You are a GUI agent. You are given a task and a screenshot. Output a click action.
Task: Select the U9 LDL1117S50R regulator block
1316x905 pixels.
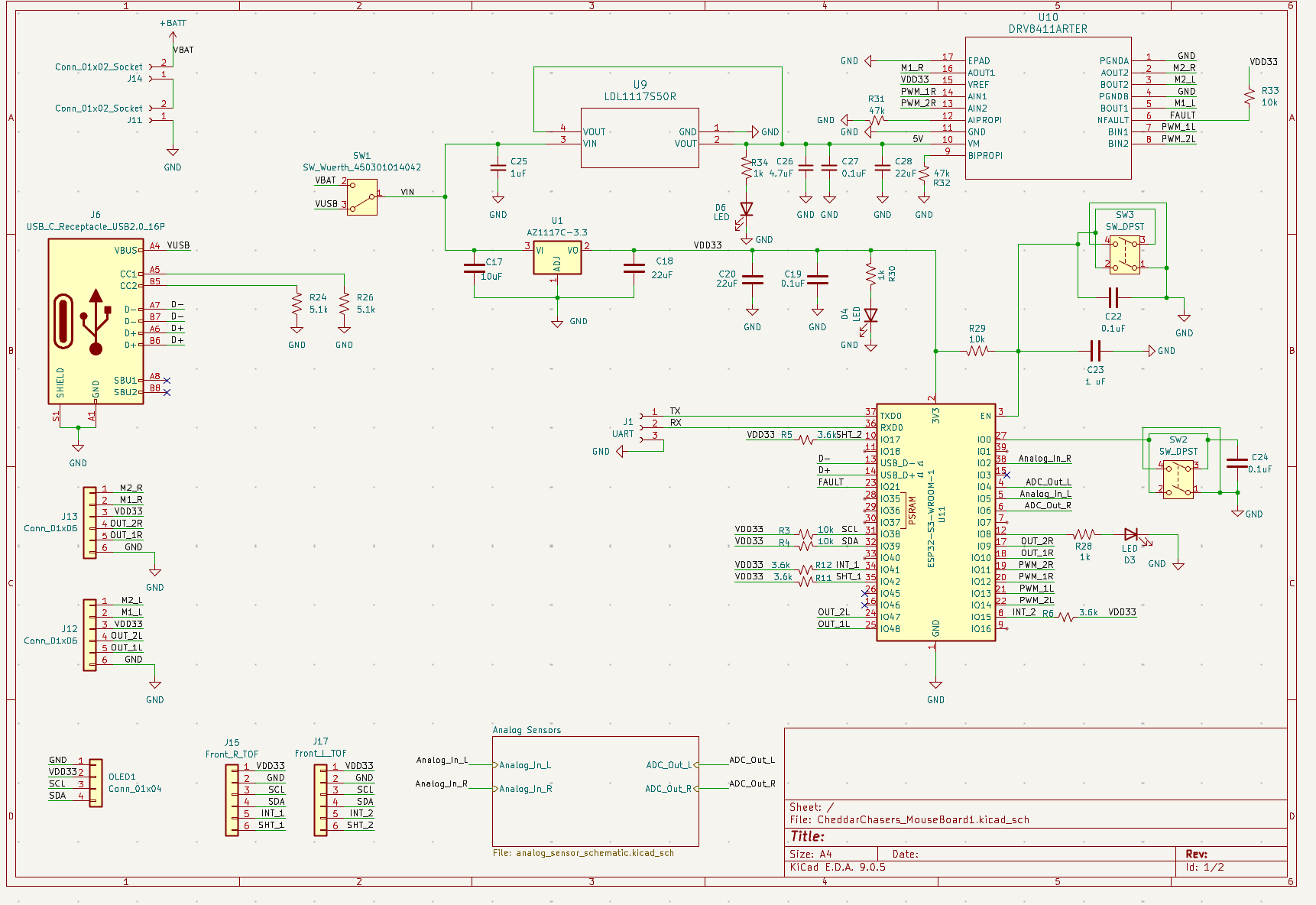pos(640,138)
